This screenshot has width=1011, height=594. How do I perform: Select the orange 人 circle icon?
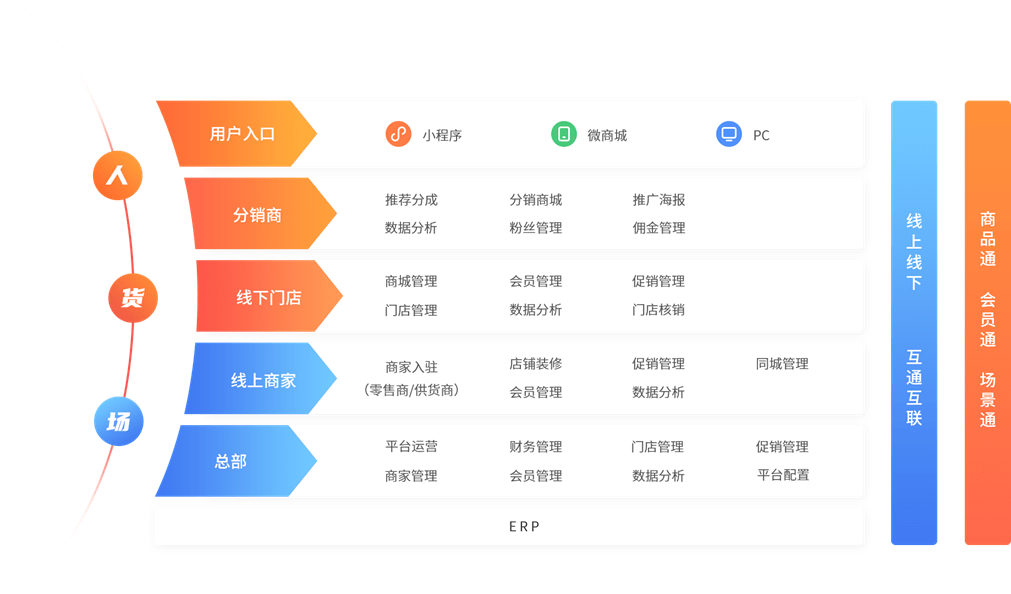118,176
